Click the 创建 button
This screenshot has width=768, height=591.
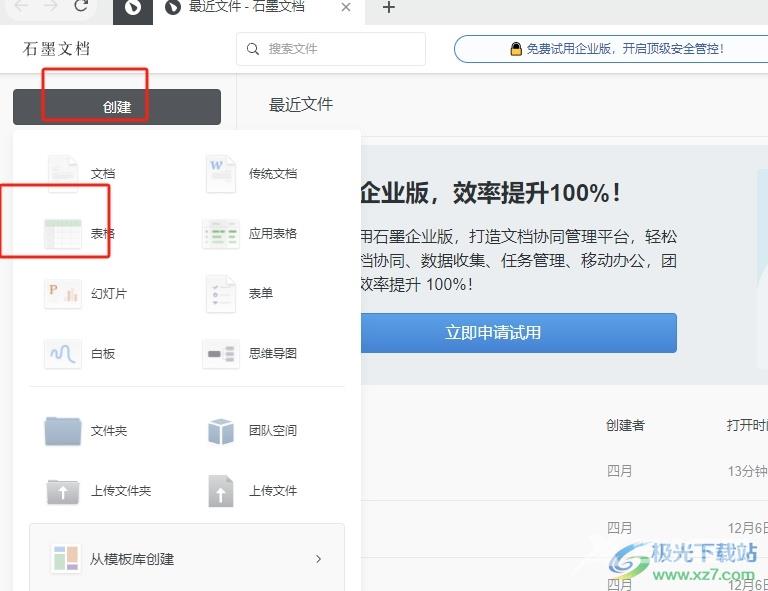coord(117,107)
